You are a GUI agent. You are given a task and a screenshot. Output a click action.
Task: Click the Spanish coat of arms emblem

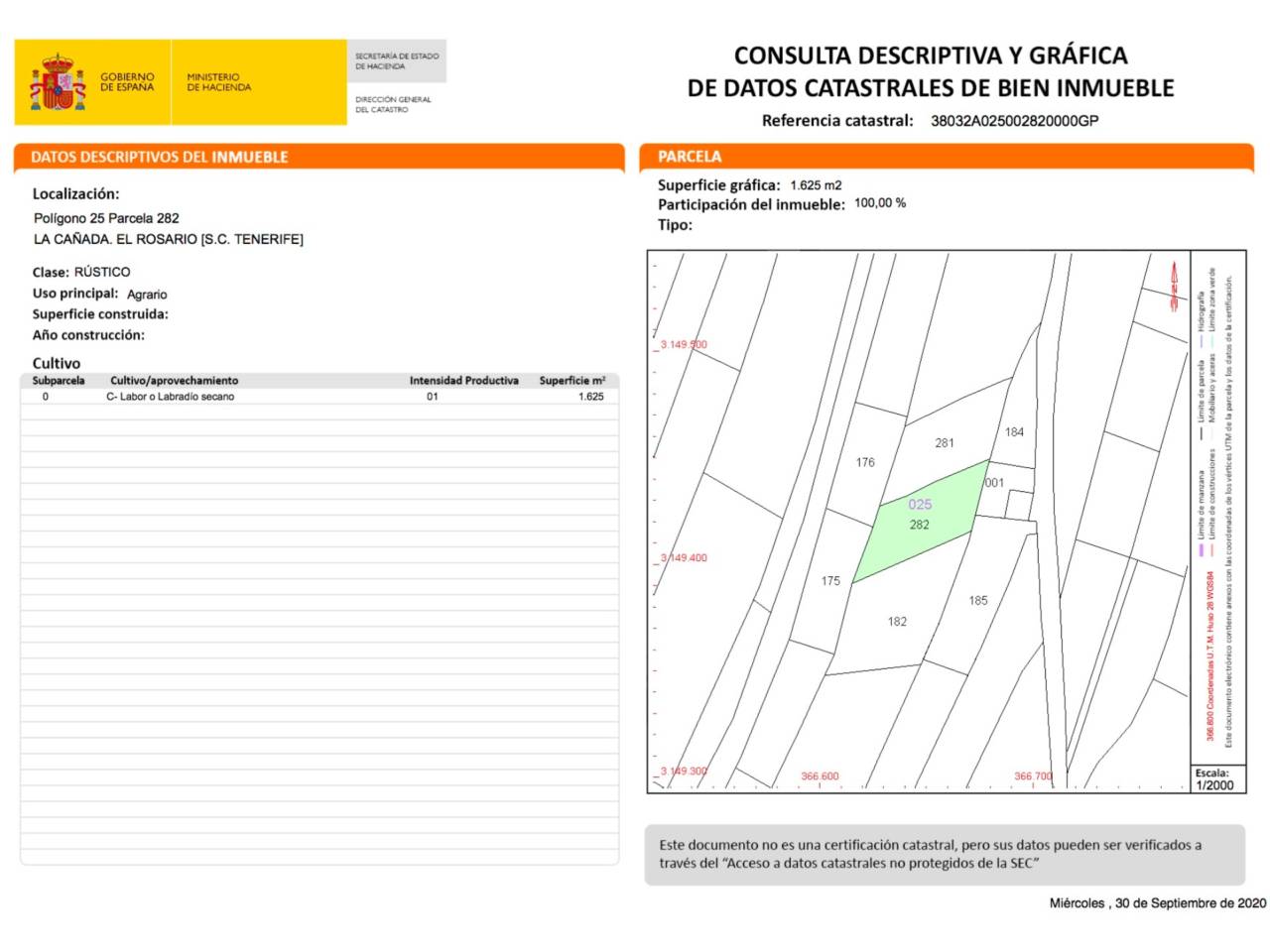58,82
